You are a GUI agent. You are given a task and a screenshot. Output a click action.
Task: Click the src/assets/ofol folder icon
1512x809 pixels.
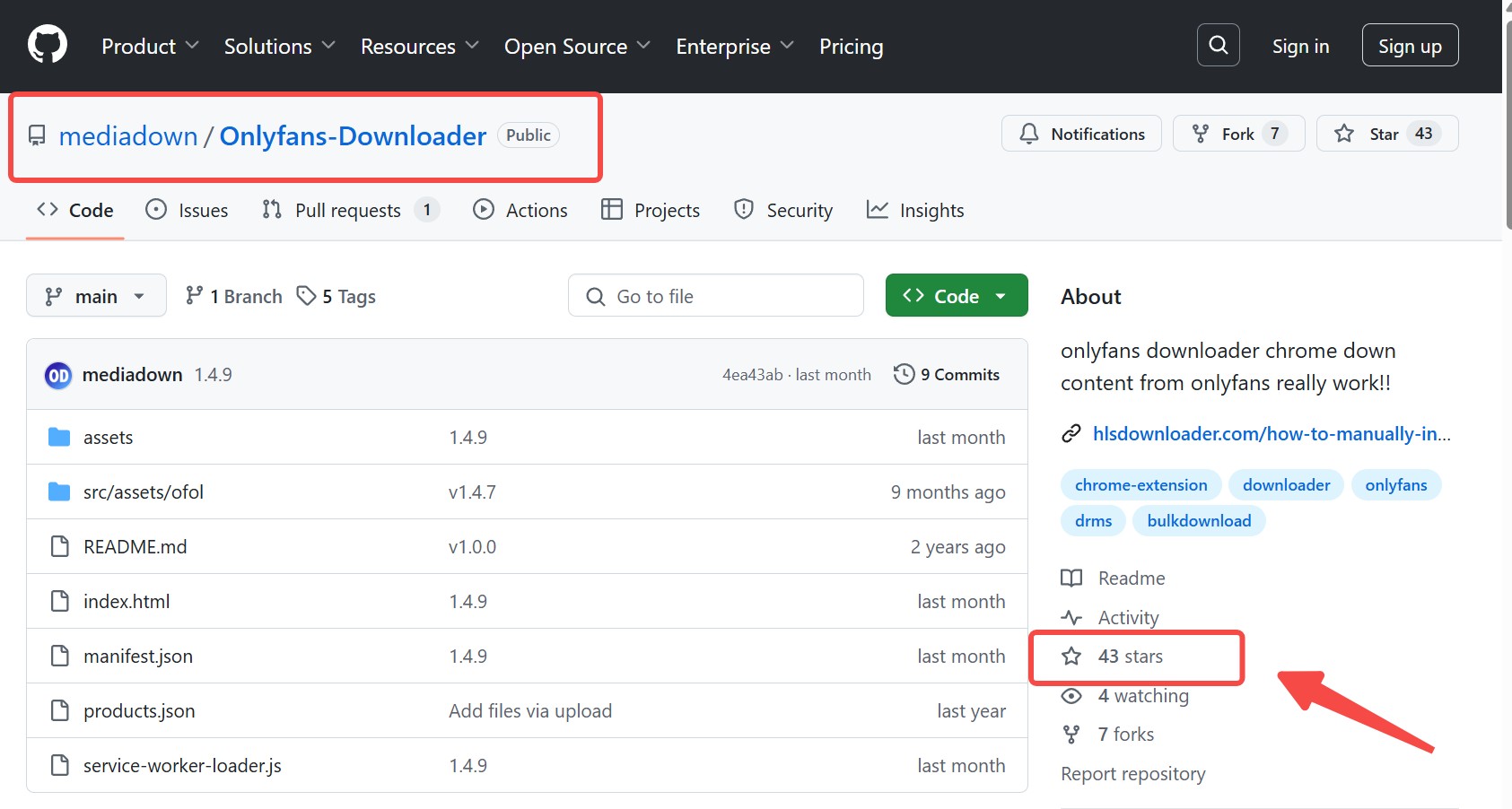pyautogui.click(x=59, y=491)
